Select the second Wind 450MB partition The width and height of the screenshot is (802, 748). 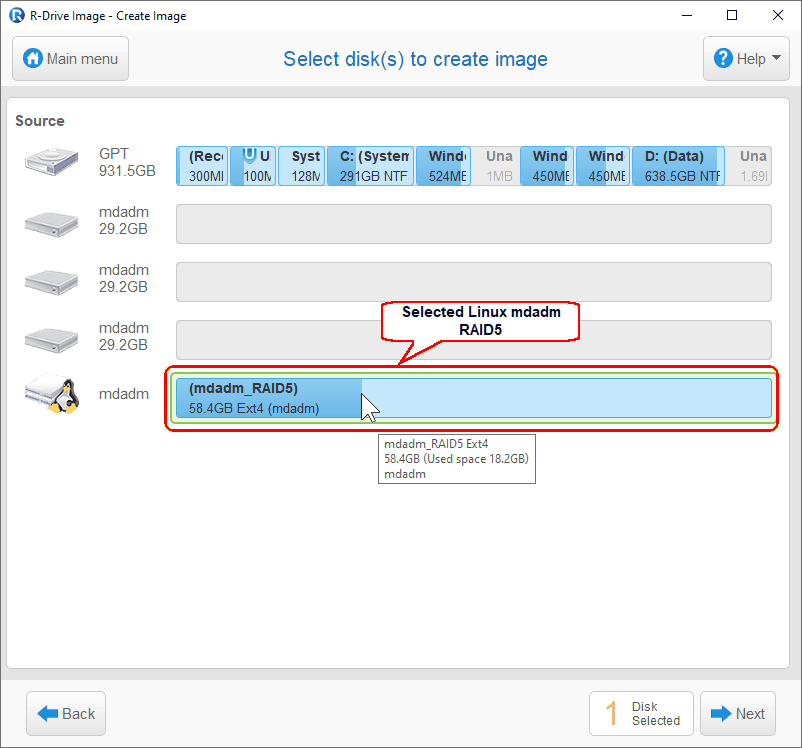[x=603, y=166]
